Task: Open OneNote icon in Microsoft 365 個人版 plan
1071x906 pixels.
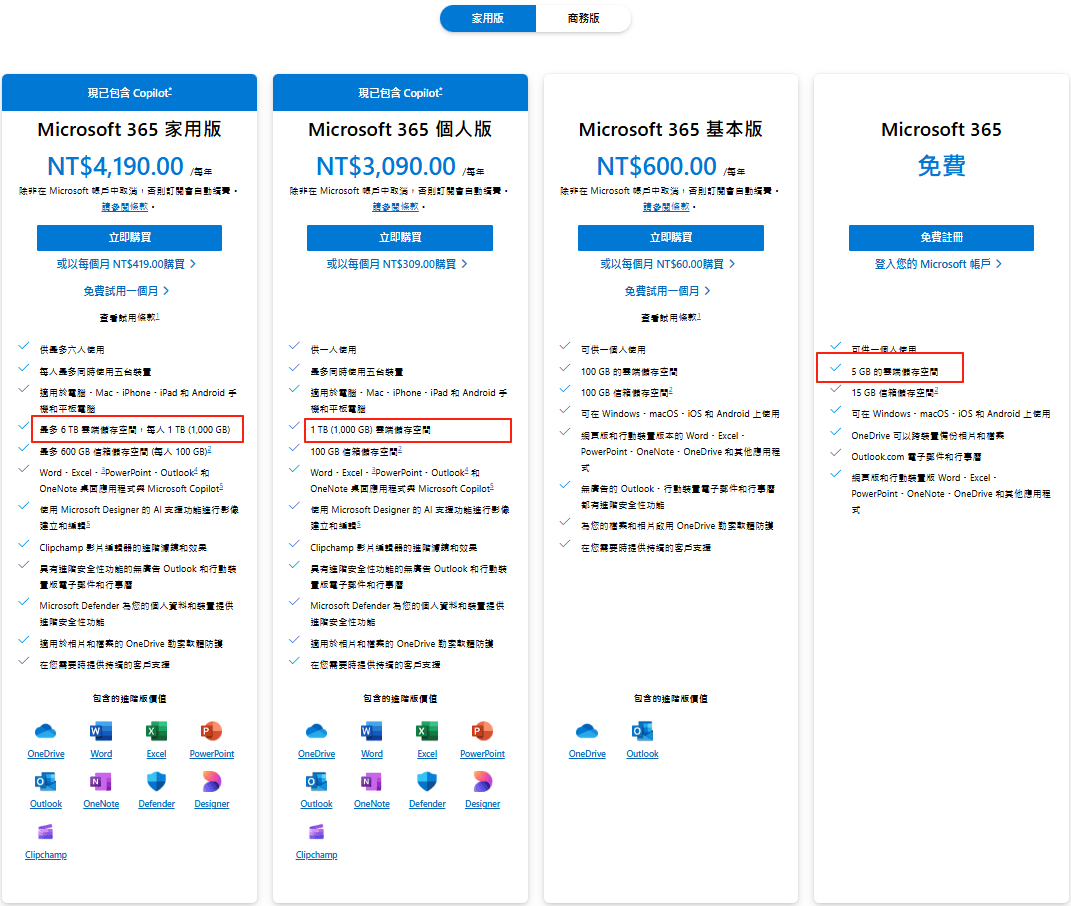Action: pyautogui.click(x=372, y=781)
